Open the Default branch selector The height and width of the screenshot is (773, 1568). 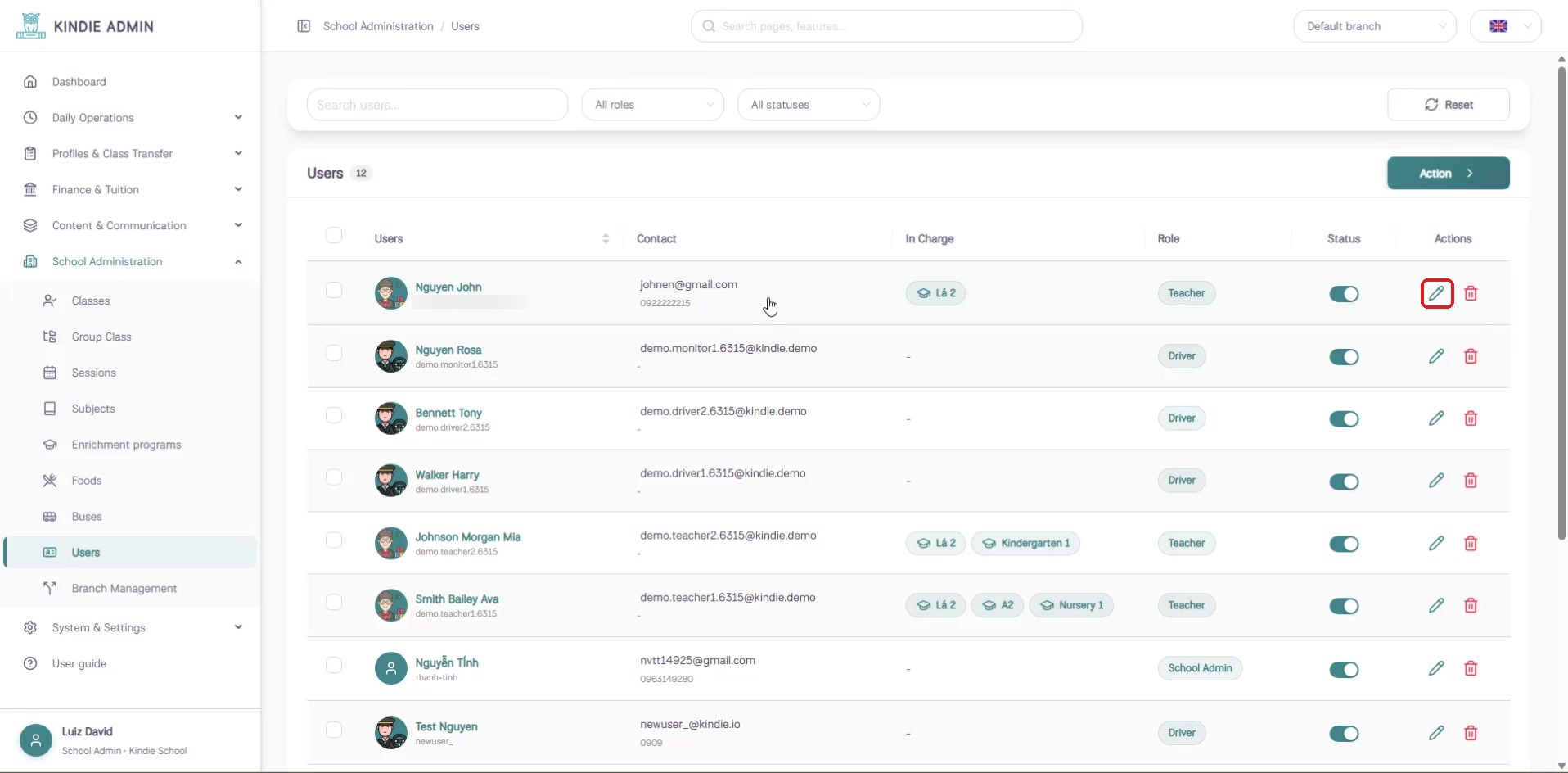pyautogui.click(x=1375, y=26)
